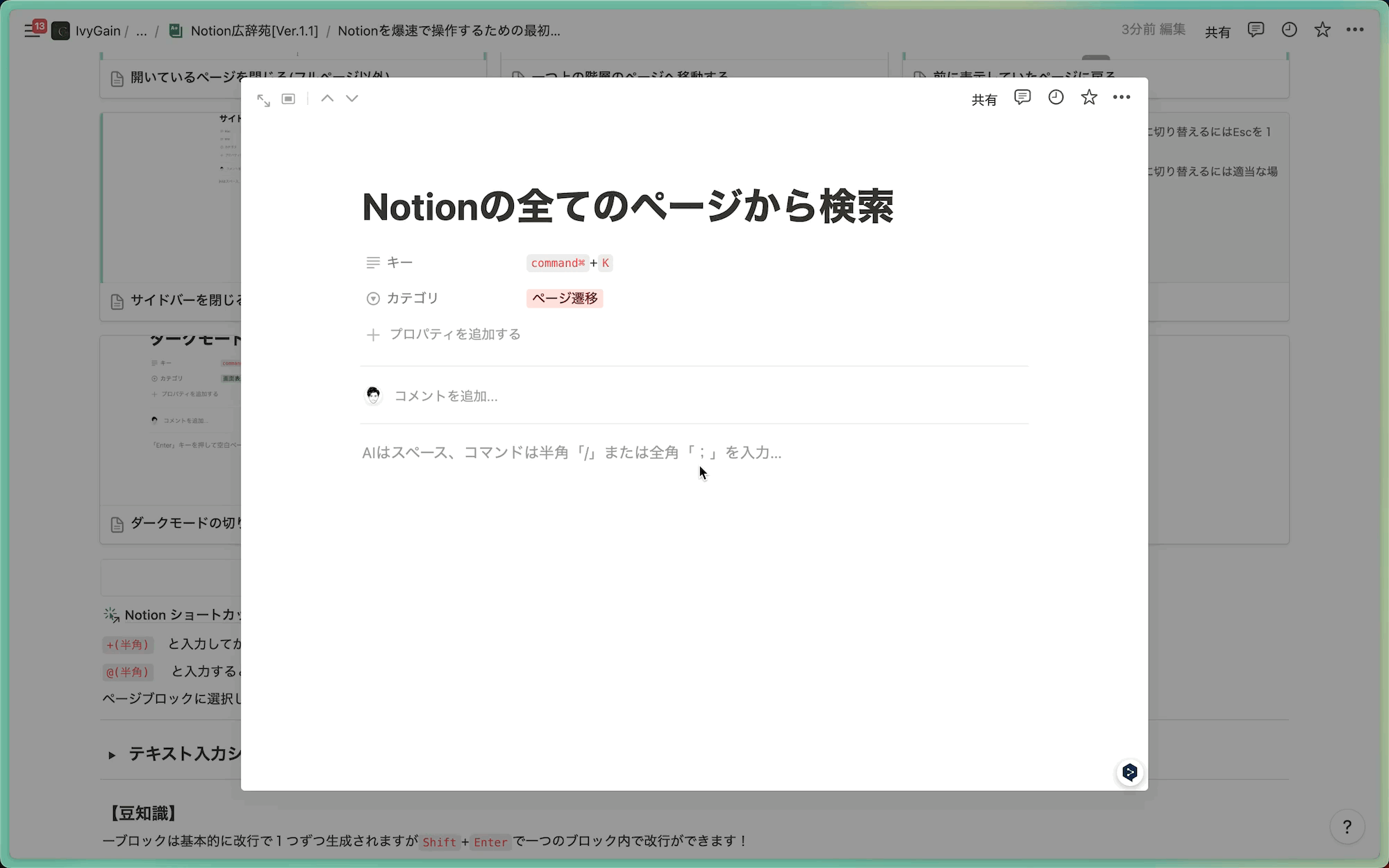Open help question mark button
The height and width of the screenshot is (868, 1389).
1347,827
